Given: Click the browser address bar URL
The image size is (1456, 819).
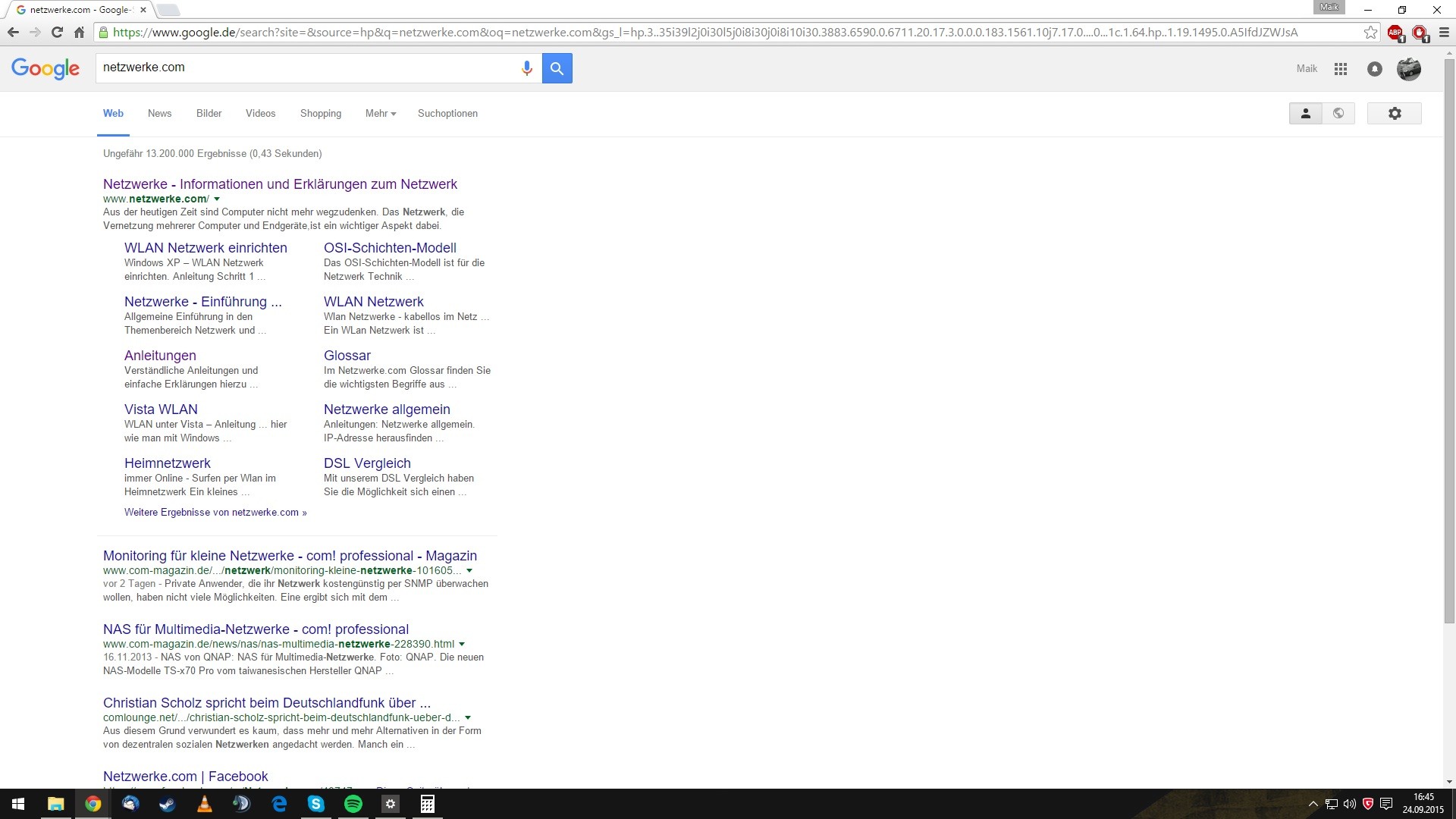Looking at the screenshot, I should [x=705, y=33].
